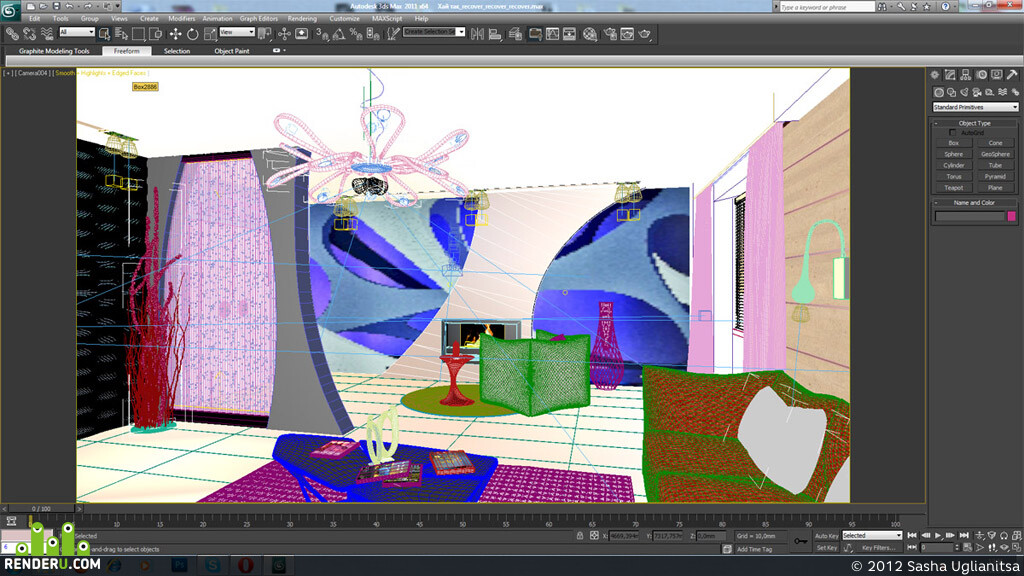Click the Select and Link chain icon
1024x576 pixels.
[12, 34]
